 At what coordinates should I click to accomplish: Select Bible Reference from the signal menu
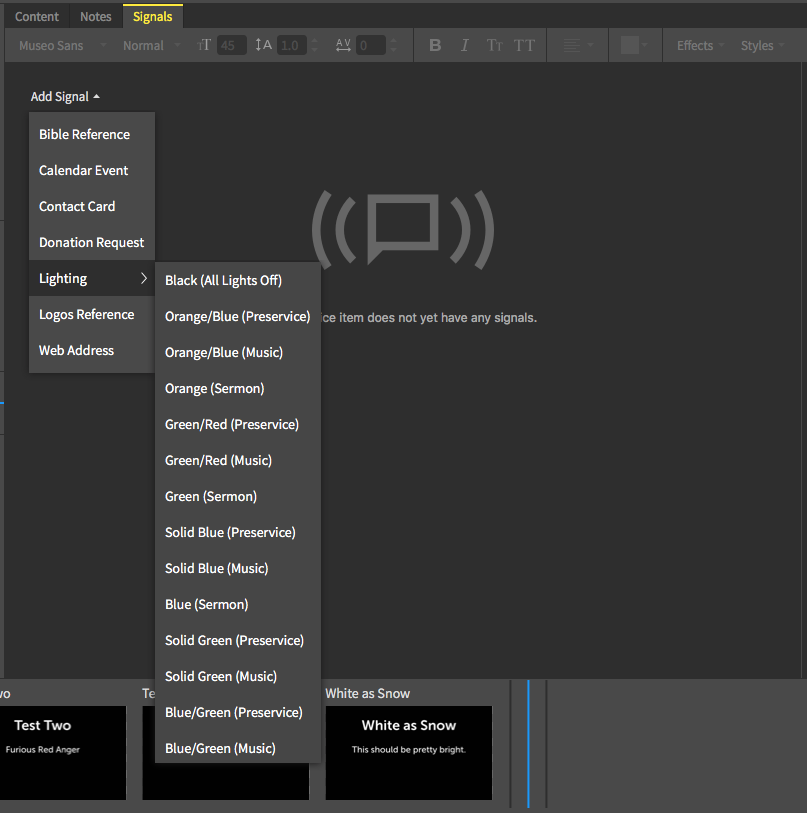85,135
